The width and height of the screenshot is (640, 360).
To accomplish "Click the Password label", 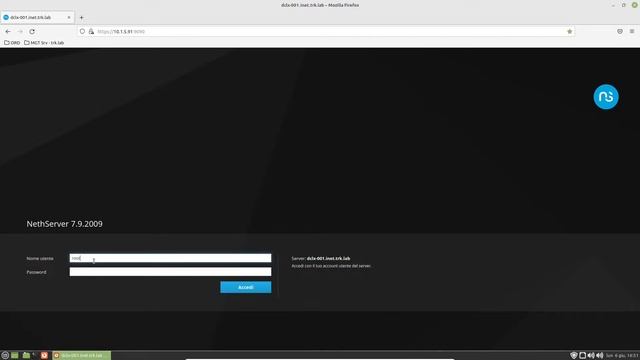I will coord(36,272).
